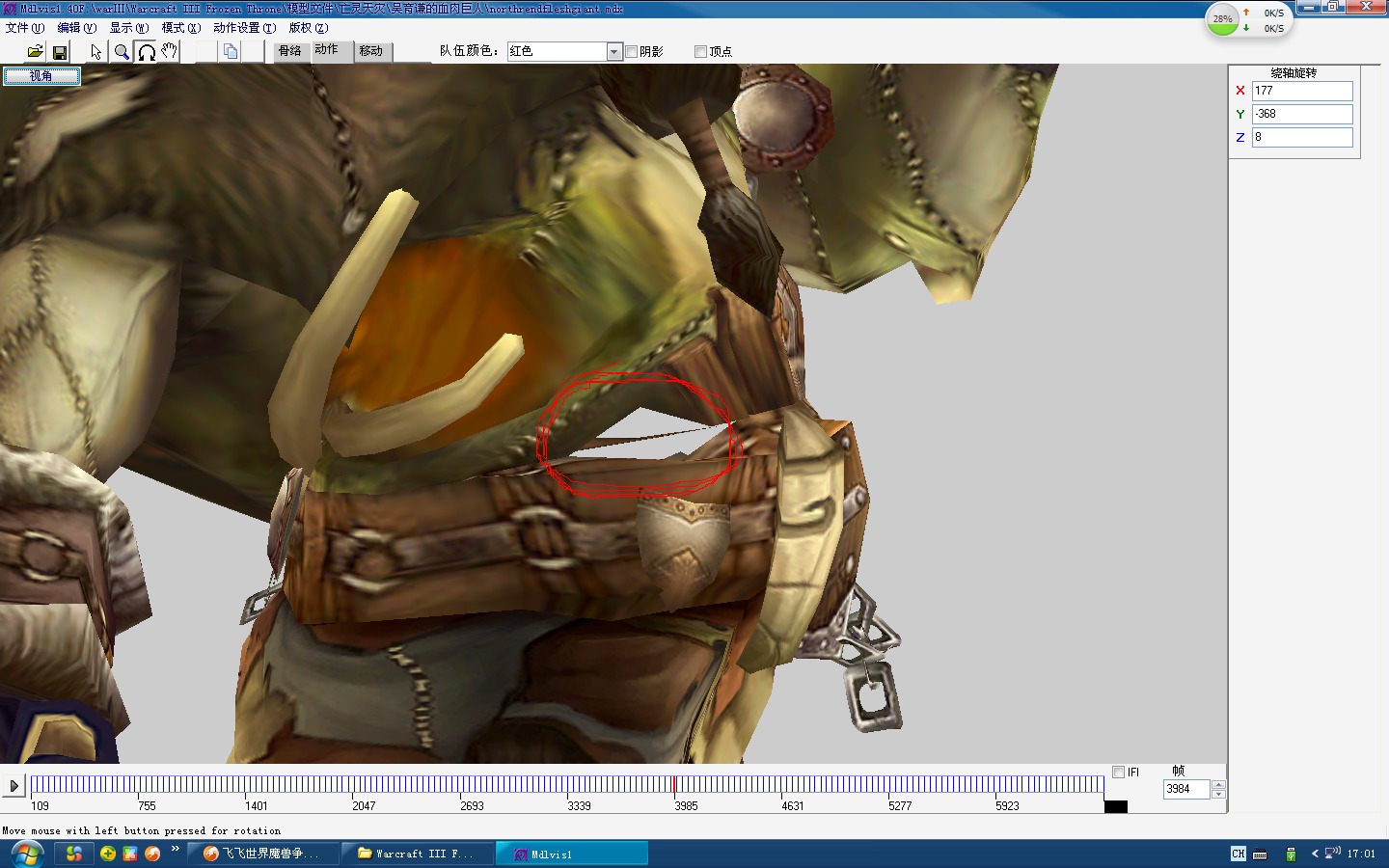Click the network volume tray icon
This screenshot has width=1389, height=868.
(x=1333, y=853)
